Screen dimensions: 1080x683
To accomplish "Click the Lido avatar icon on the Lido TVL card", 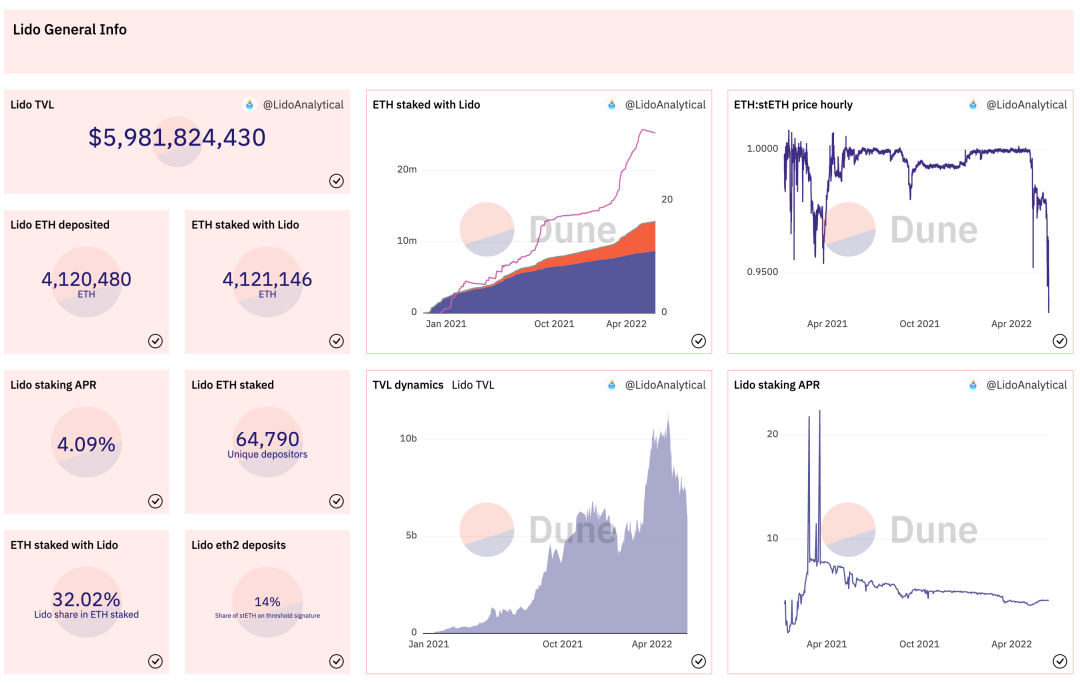I will (x=249, y=105).
